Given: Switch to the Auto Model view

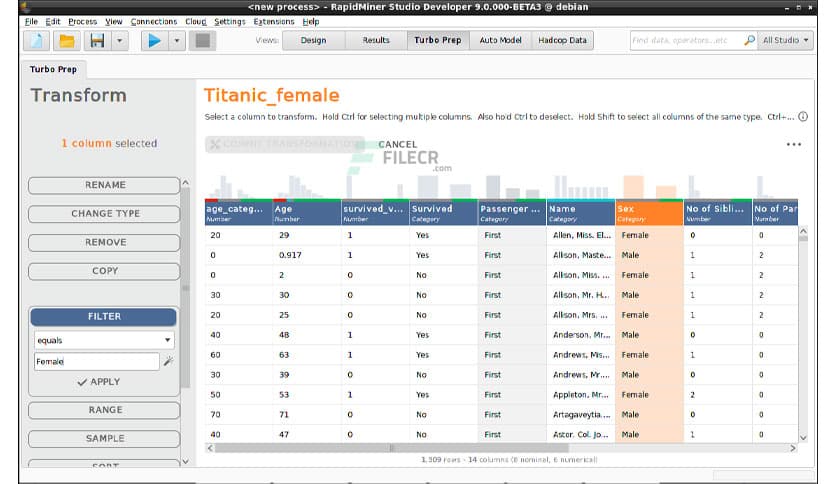Looking at the screenshot, I should 500,41.
